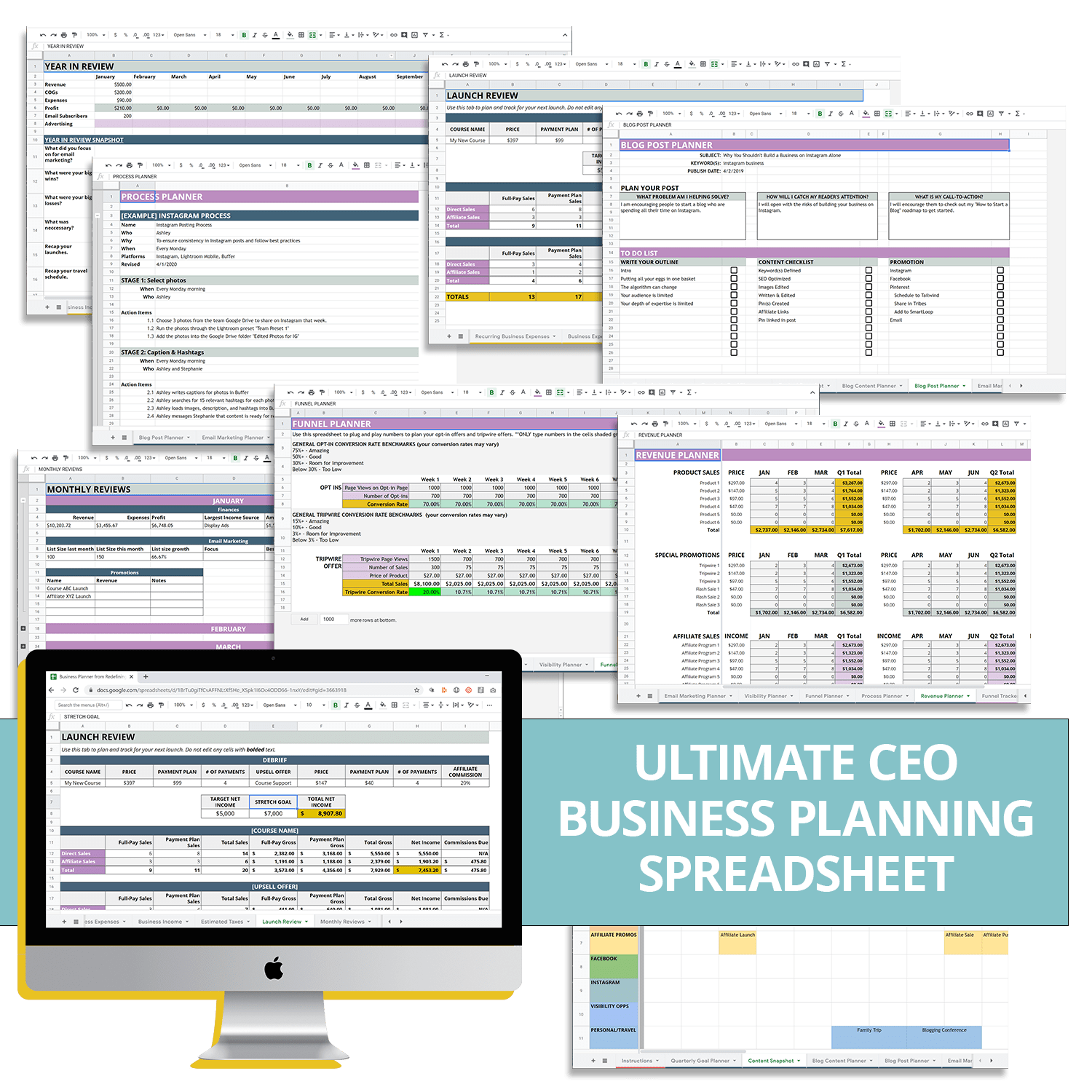The width and height of the screenshot is (1092, 1092).
Task: Click currency format in Revenue Planner toolbar
Action: pyautogui.click(x=706, y=423)
